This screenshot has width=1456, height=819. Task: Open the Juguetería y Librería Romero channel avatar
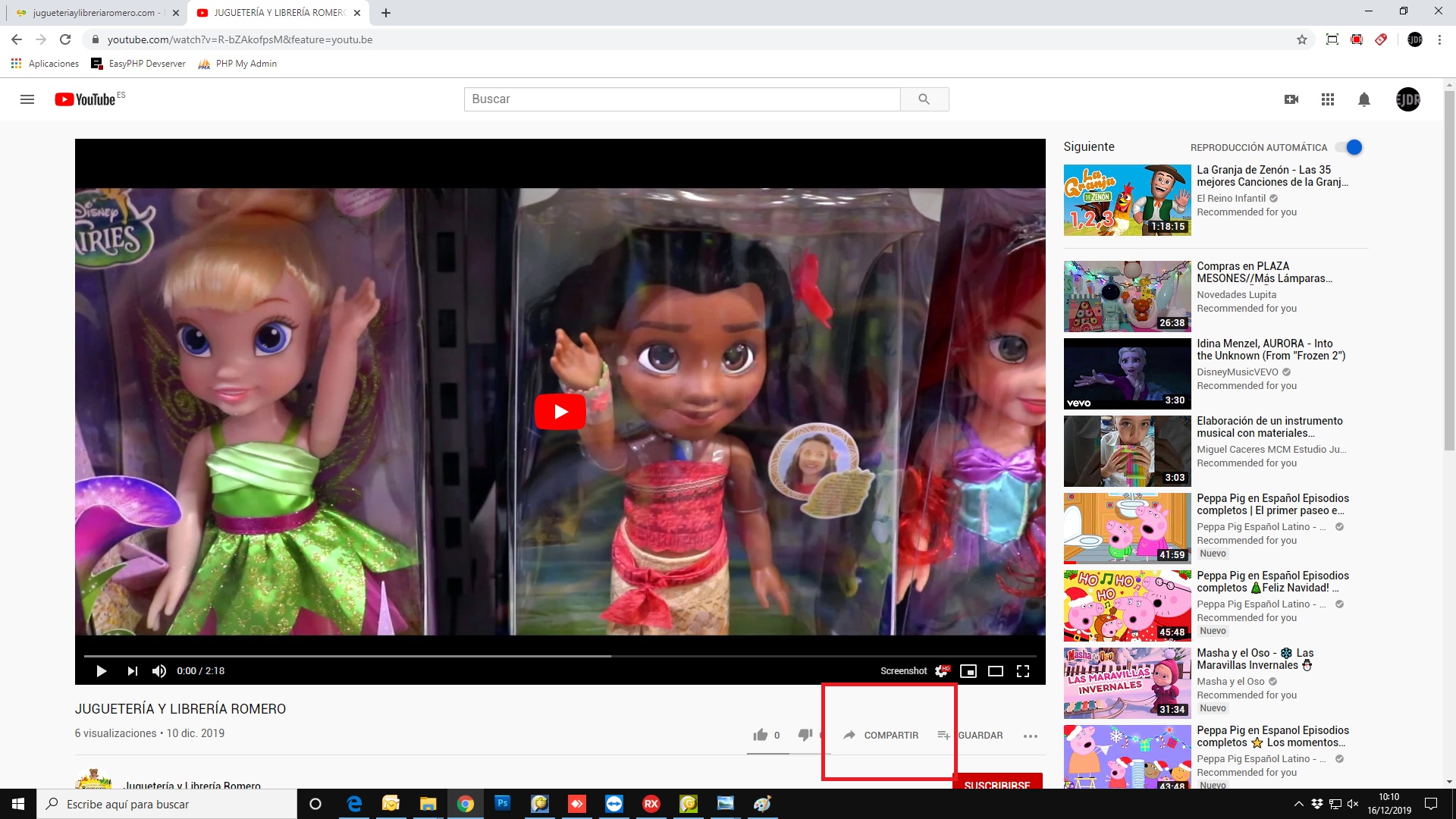[93, 779]
